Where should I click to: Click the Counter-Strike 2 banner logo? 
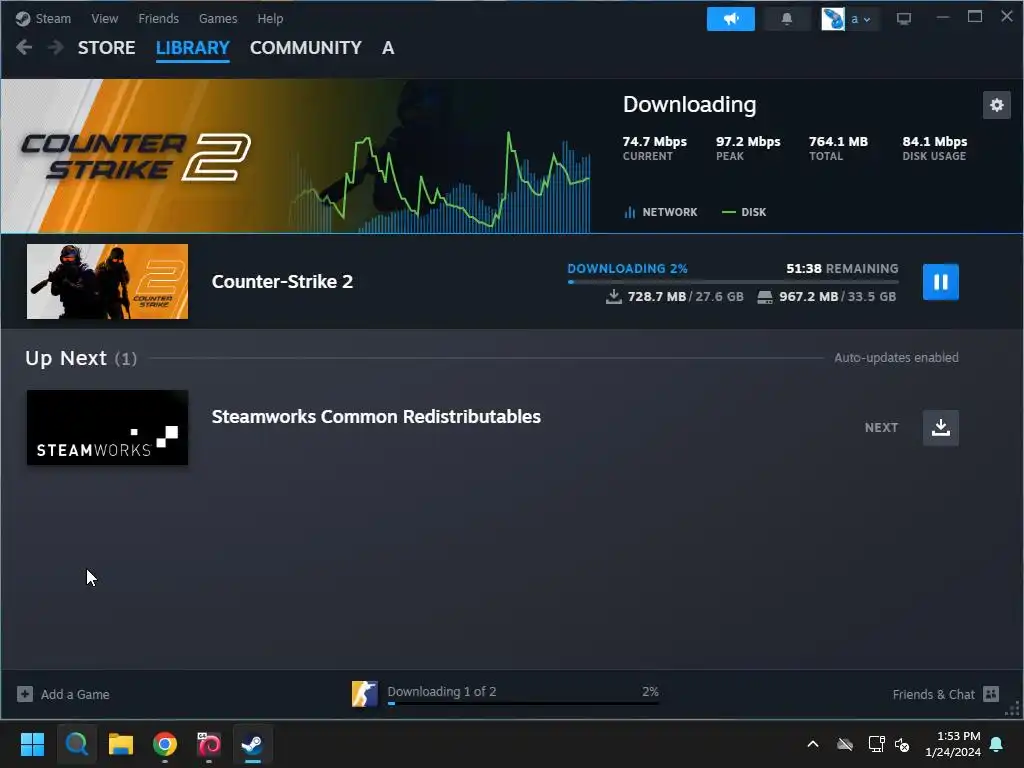coord(136,157)
